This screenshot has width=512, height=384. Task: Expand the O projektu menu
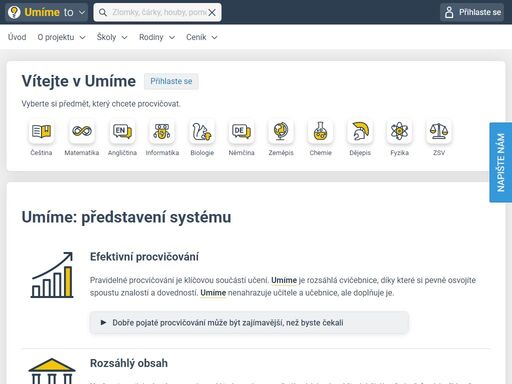click(61, 37)
